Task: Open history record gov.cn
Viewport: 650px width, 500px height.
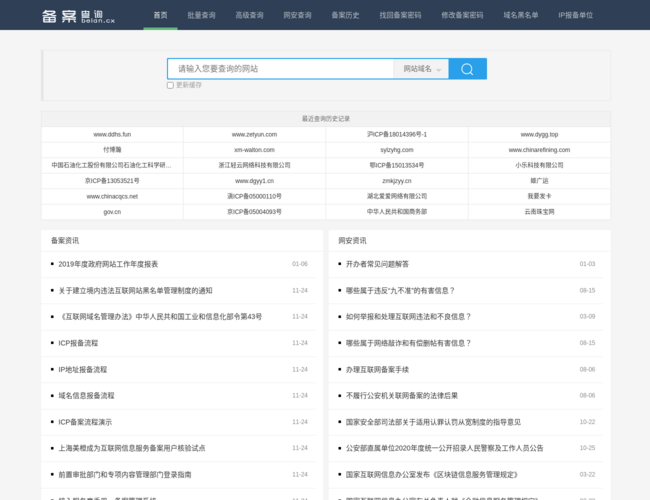Action: point(112,212)
